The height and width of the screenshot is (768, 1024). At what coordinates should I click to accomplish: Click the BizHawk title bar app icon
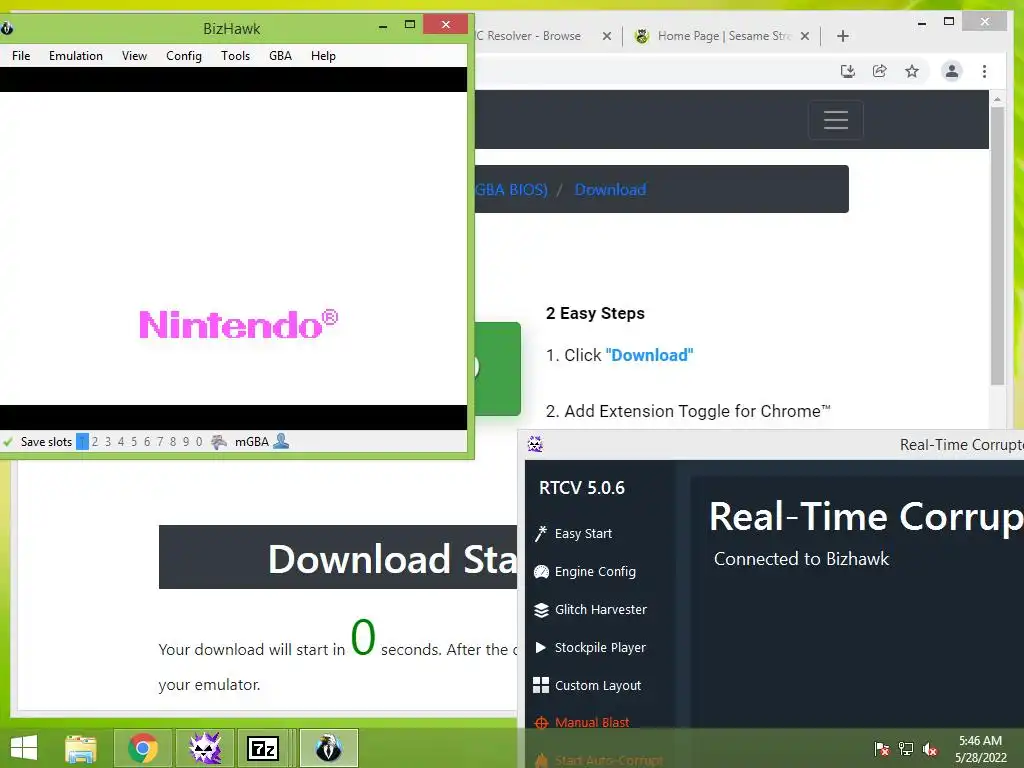[7, 28]
